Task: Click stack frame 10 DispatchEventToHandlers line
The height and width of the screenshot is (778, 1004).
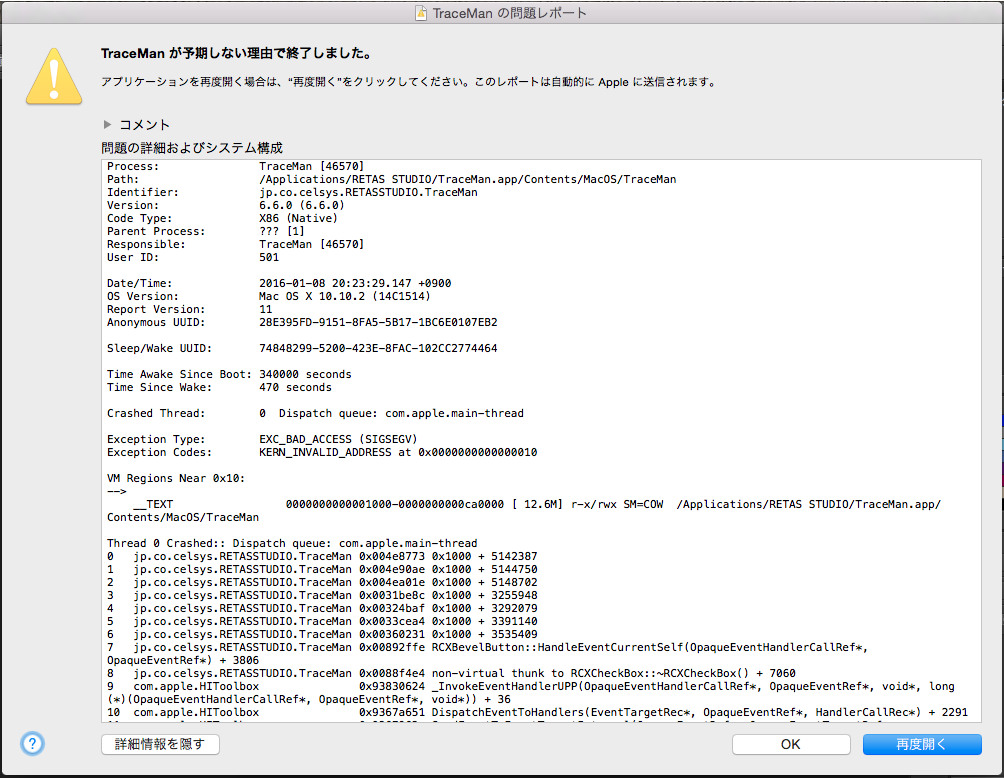Action: (x=537, y=712)
